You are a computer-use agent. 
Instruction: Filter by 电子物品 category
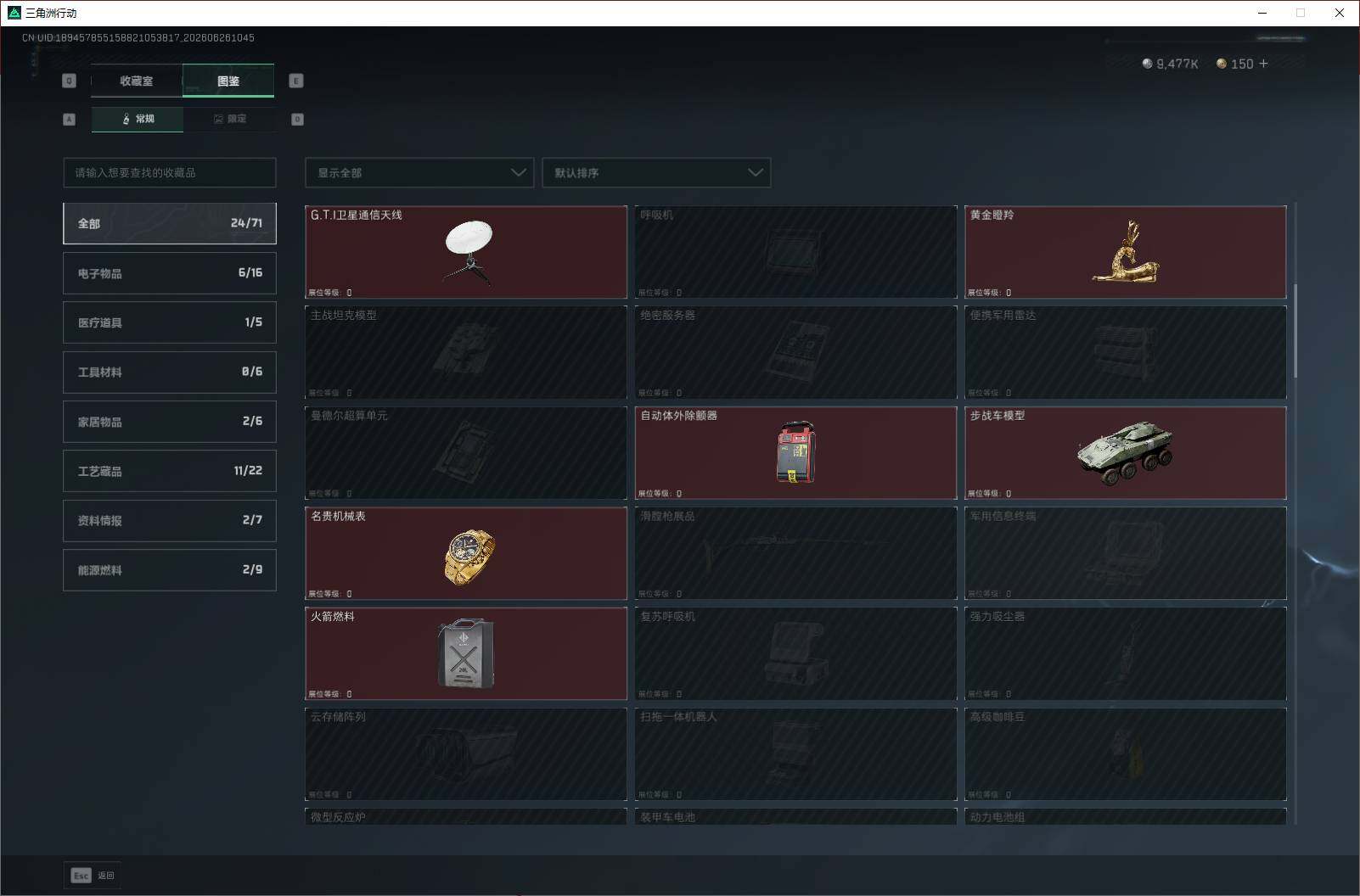pyautogui.click(x=170, y=273)
